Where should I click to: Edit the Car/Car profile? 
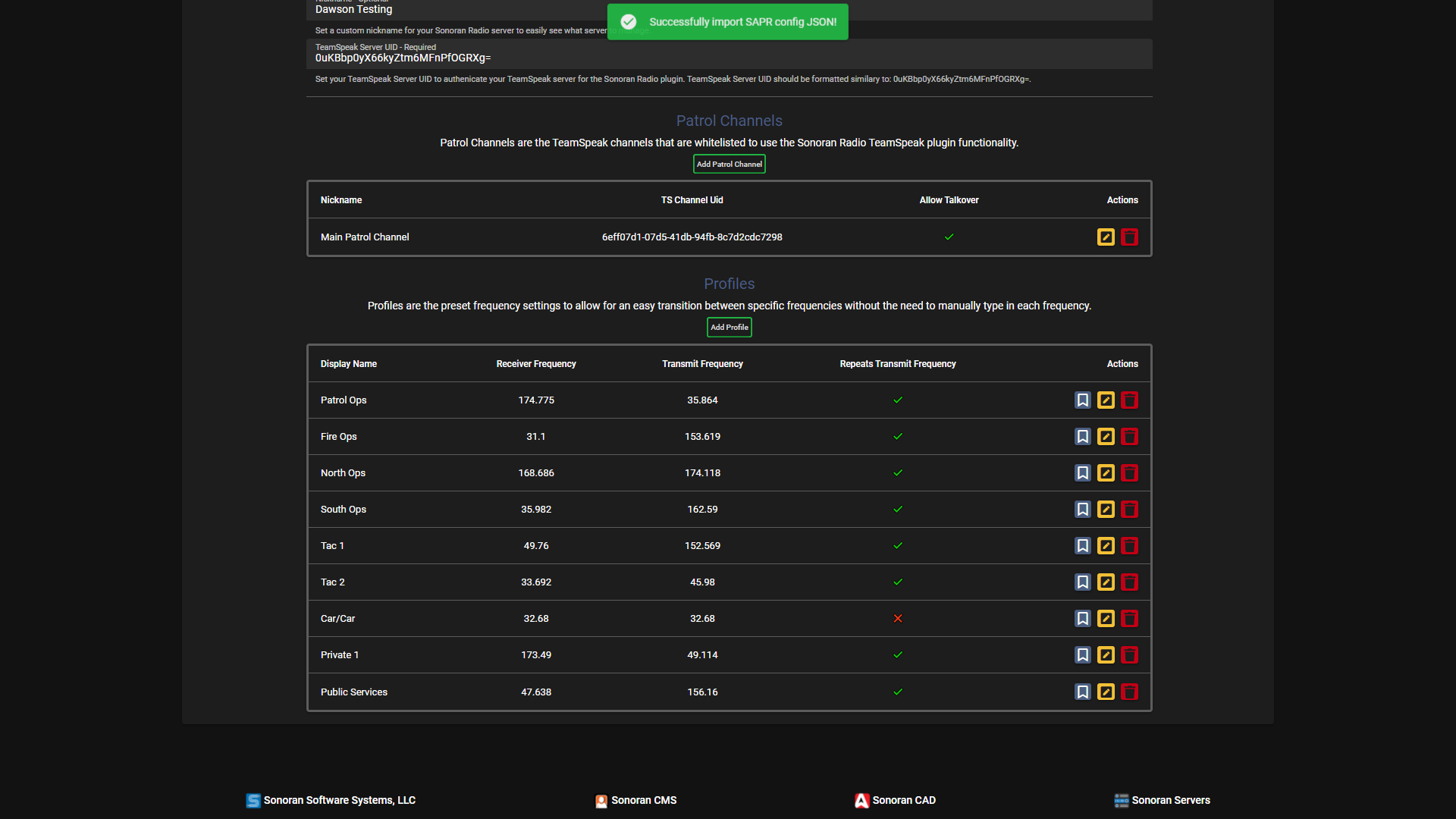pyautogui.click(x=1106, y=619)
